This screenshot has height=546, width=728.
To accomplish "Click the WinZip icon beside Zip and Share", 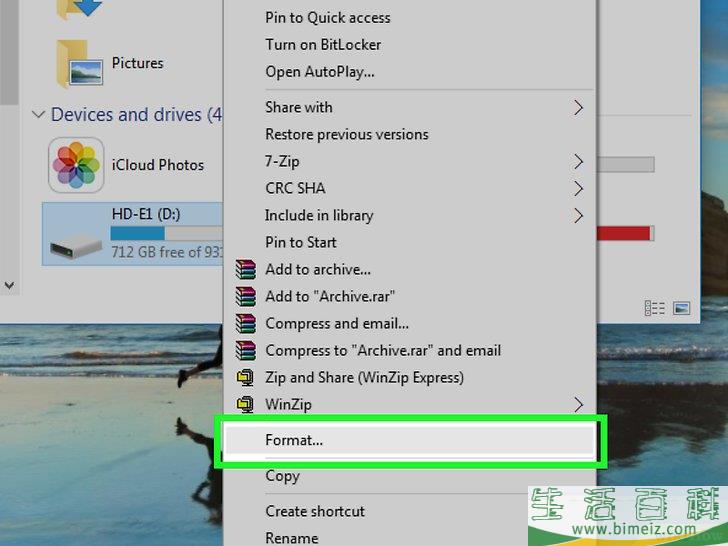I will pyautogui.click(x=245, y=377).
